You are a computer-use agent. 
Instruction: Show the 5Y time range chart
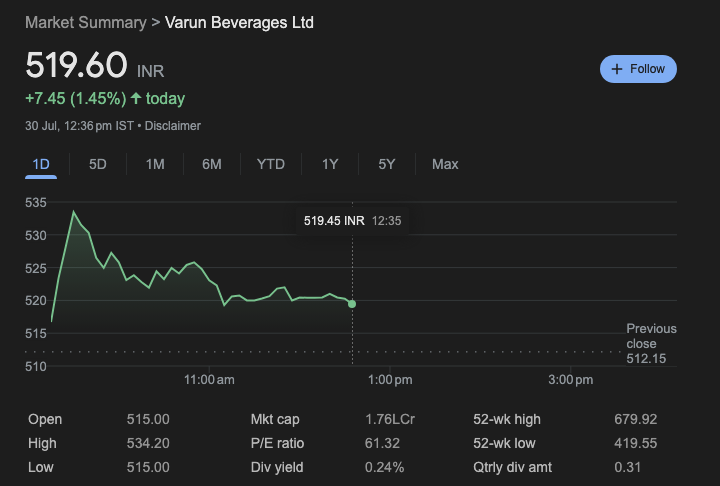coord(387,164)
